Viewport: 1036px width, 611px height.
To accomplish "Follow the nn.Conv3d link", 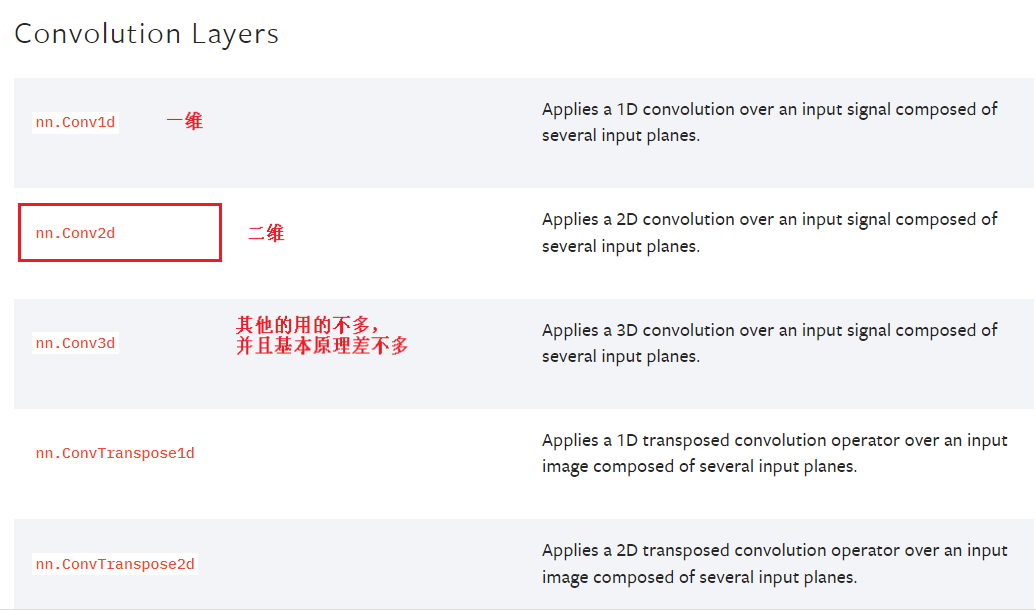I will point(75,343).
